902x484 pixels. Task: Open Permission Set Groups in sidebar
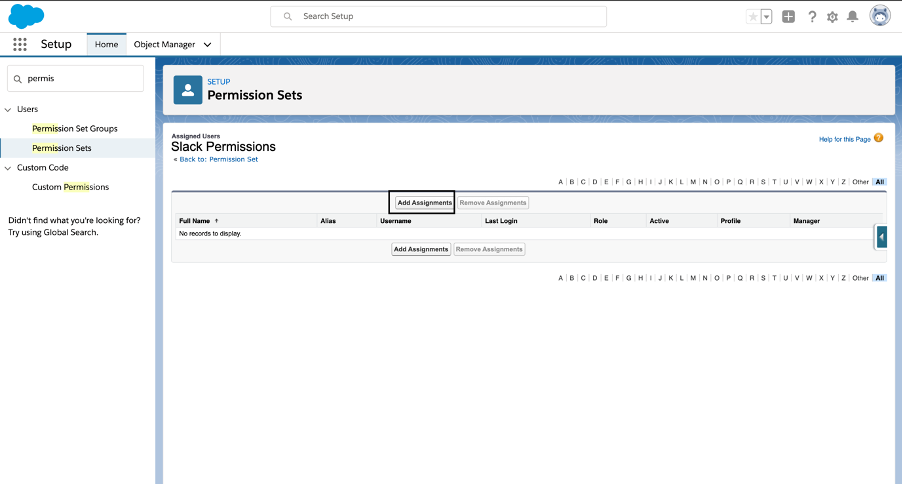[x=75, y=128]
